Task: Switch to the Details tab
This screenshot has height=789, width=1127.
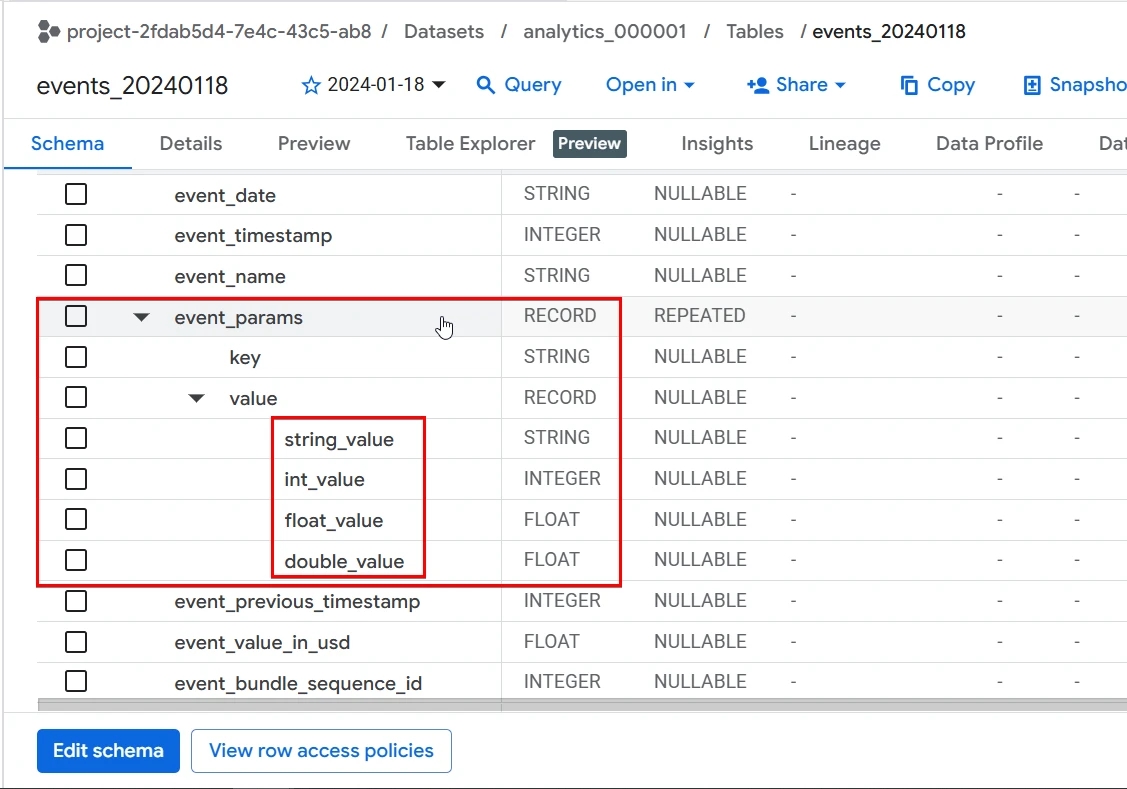Action: [x=190, y=144]
